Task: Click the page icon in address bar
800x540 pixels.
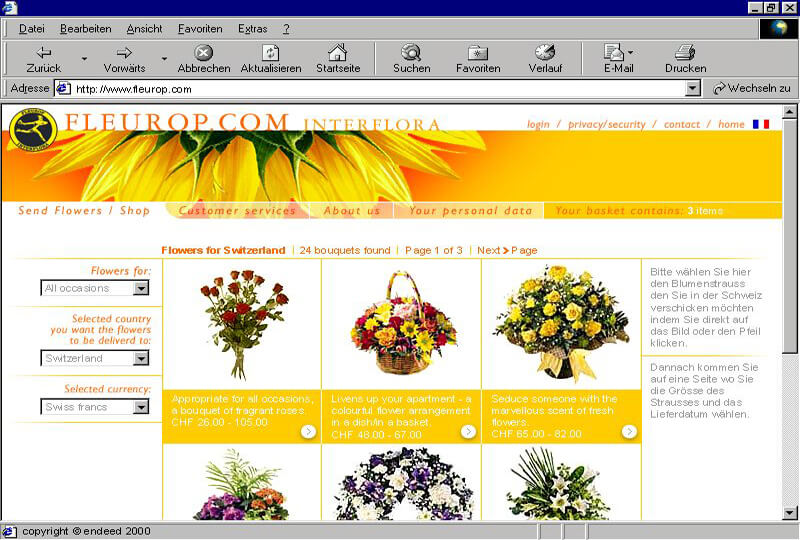Action: [63, 88]
